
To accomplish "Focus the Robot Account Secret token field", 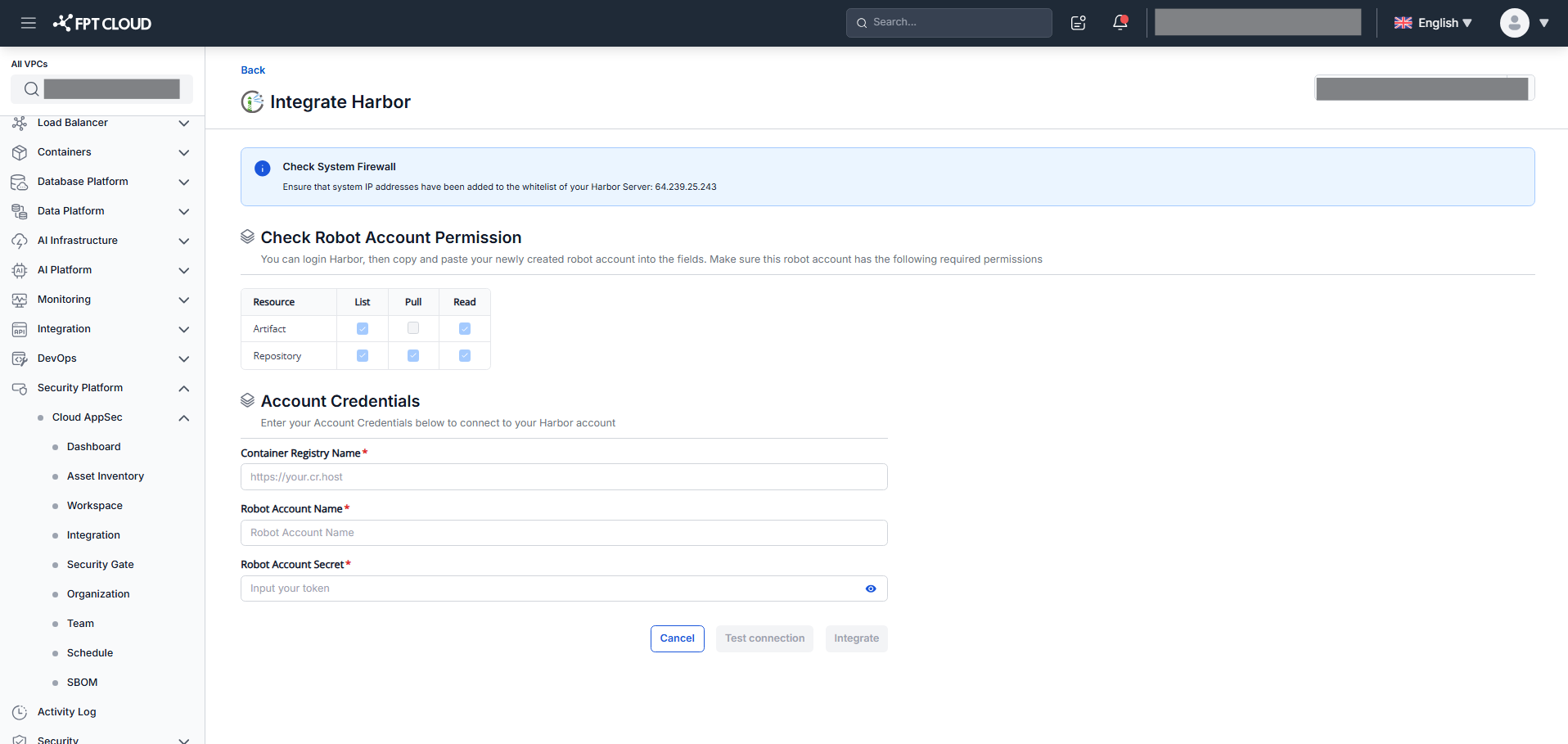I will click(564, 588).
